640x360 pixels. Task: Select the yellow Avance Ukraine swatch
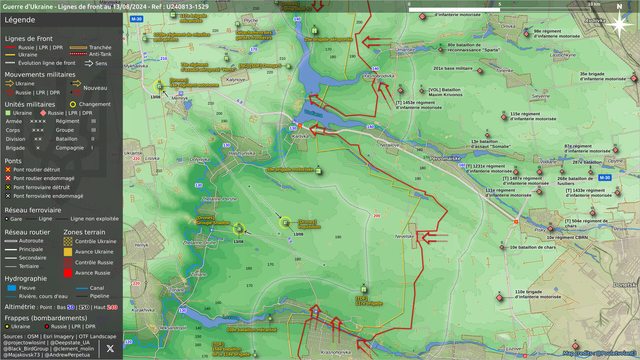click(68, 252)
